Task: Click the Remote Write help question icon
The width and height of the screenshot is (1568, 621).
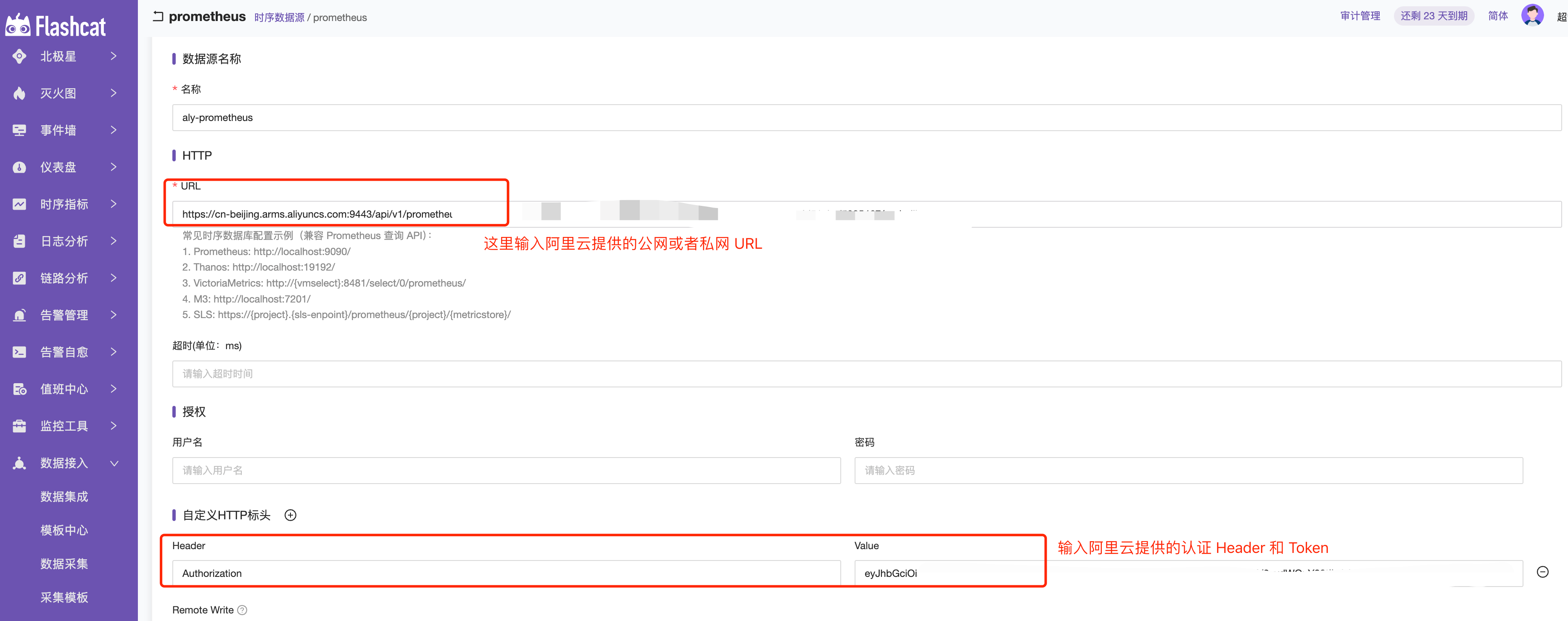Action: [x=242, y=610]
